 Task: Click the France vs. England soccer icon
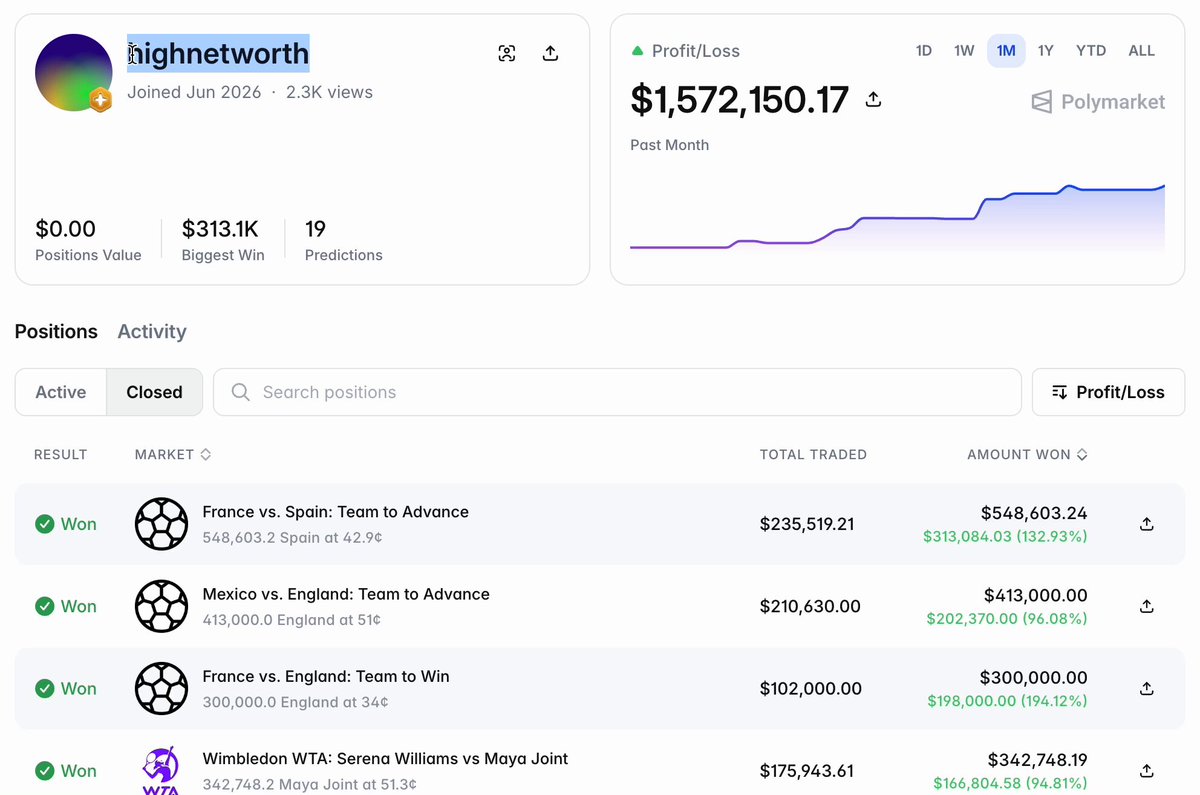point(161,688)
